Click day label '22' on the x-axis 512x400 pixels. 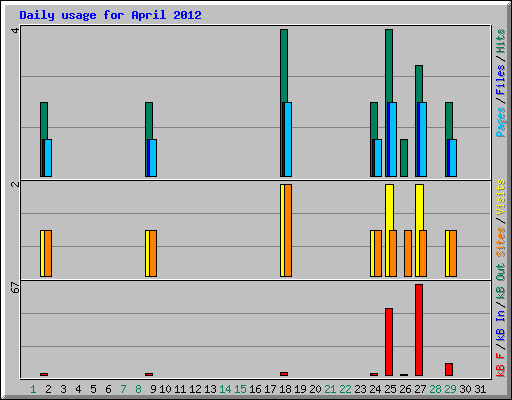click(345, 389)
